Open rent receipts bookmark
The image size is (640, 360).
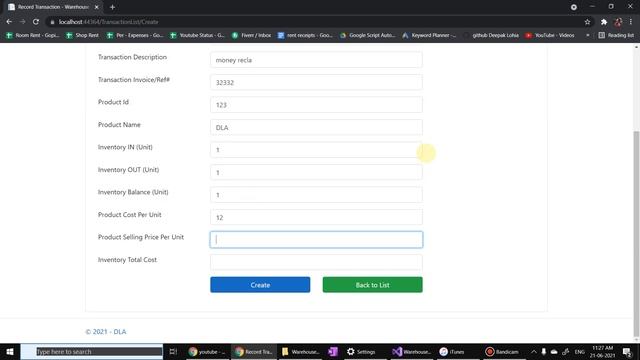click(305, 36)
